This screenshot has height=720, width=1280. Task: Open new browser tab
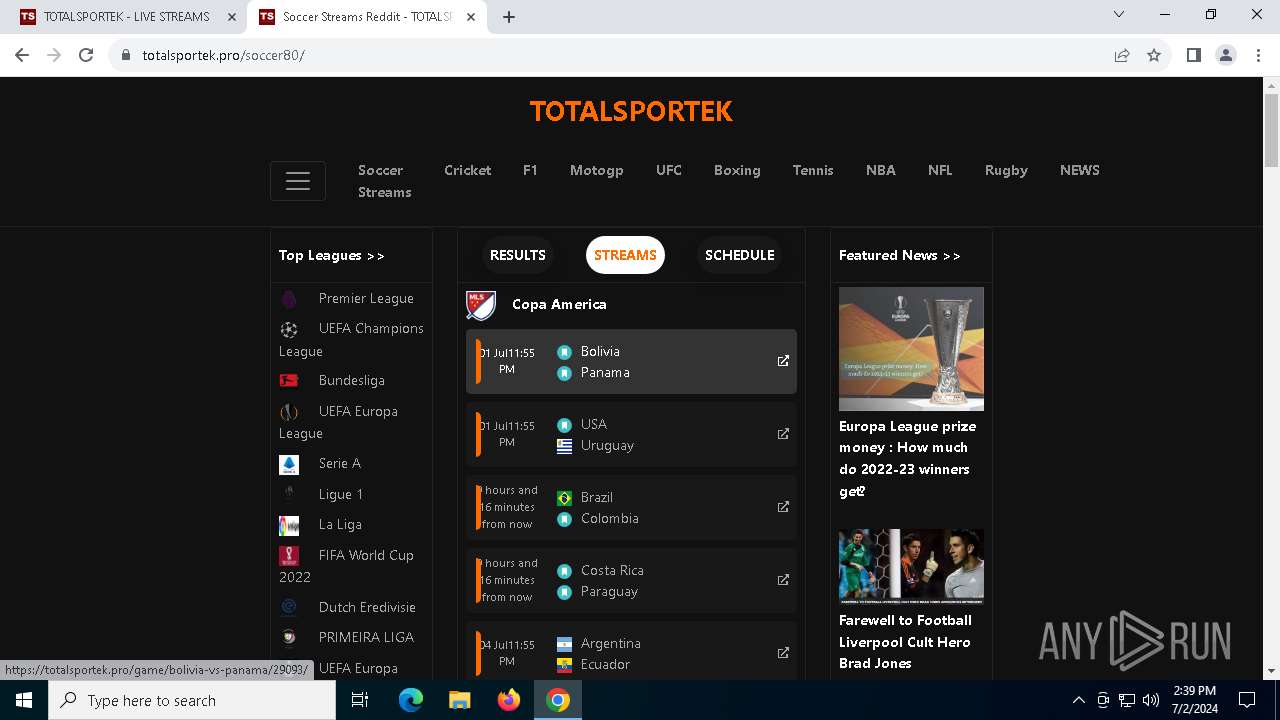click(509, 17)
